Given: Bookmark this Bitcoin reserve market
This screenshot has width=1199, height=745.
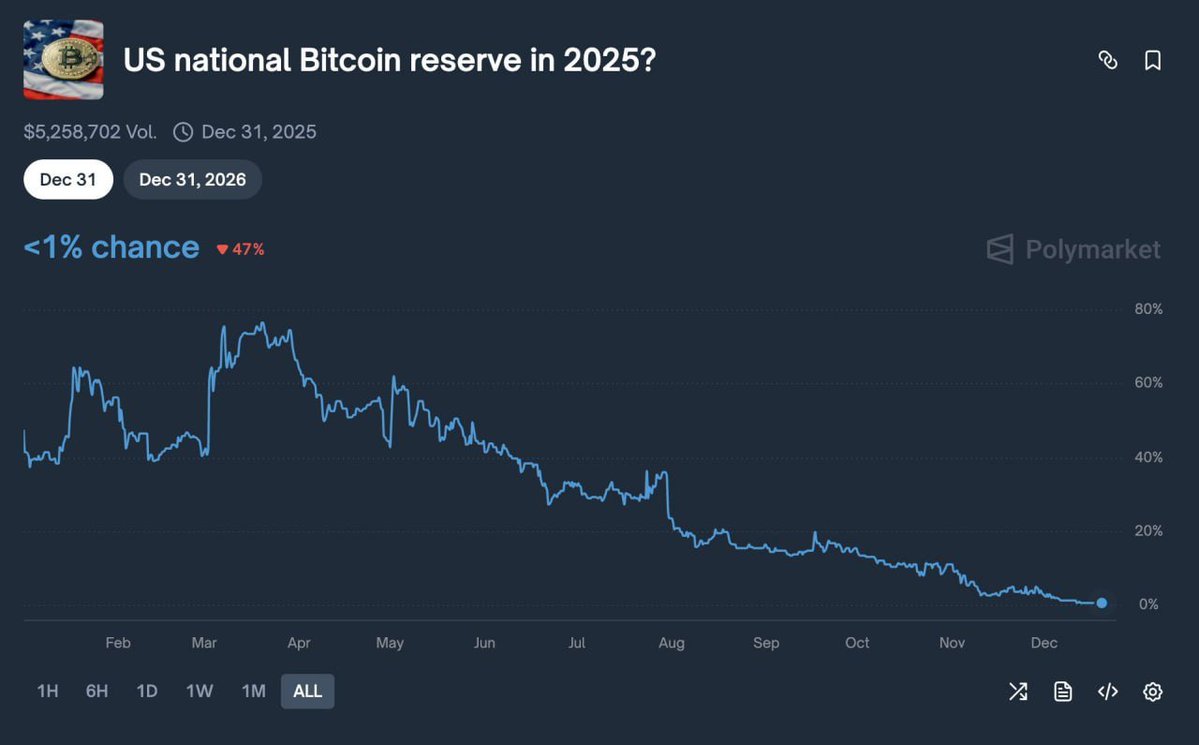Looking at the screenshot, I should [1153, 60].
